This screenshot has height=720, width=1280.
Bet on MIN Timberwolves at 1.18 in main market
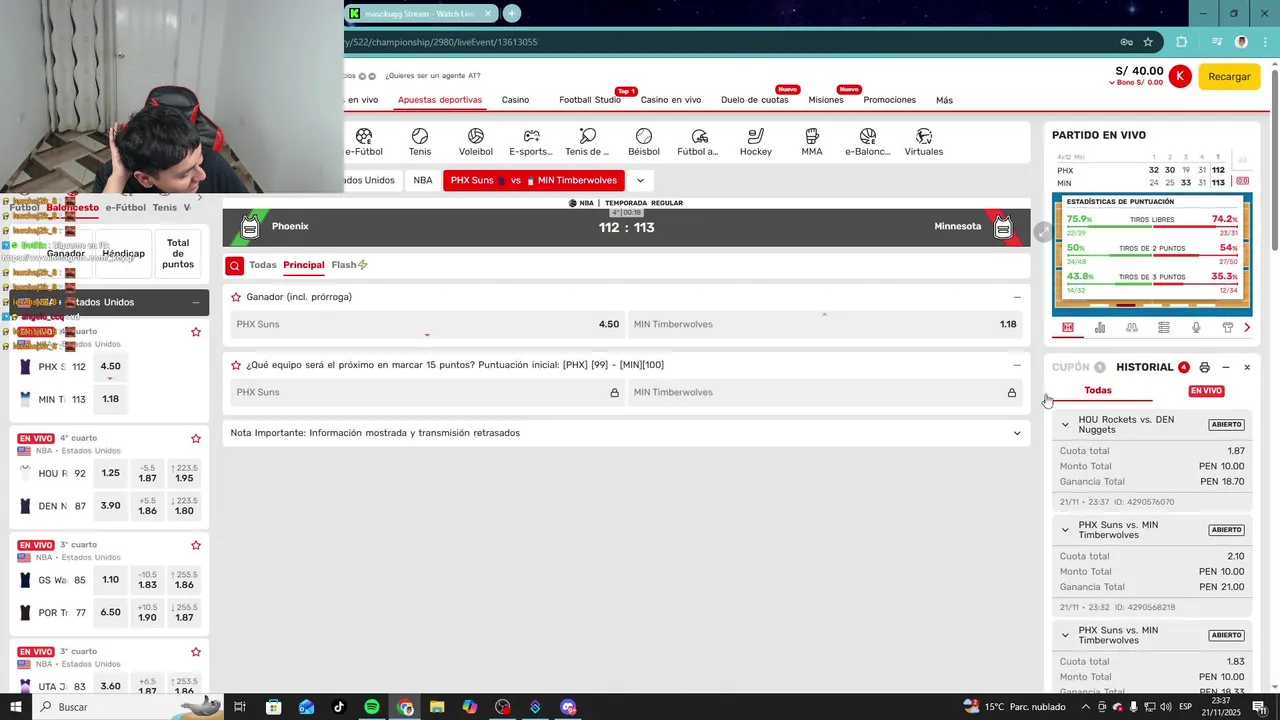[x=825, y=324]
